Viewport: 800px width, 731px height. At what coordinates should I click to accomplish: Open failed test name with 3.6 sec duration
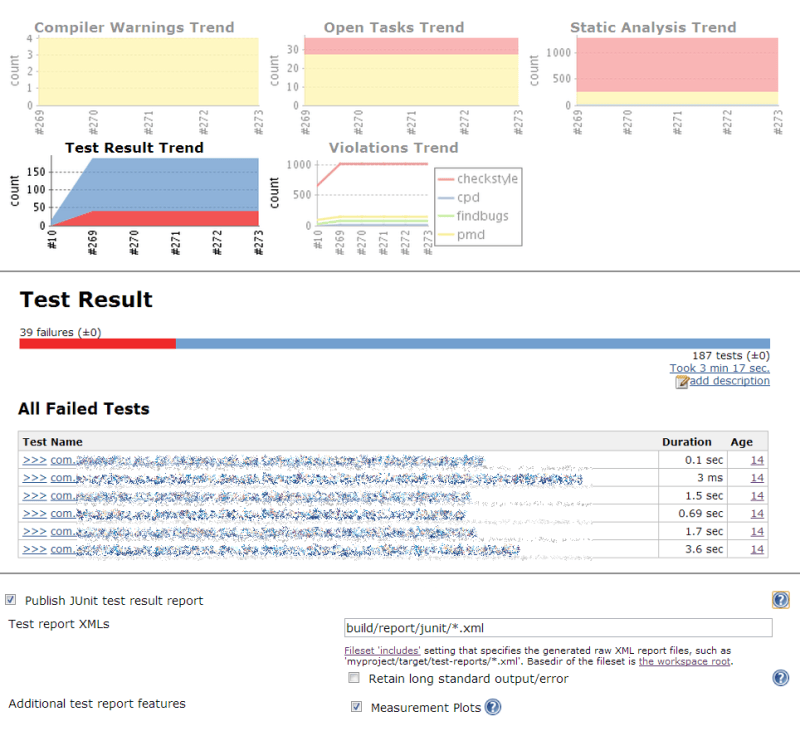coord(285,550)
